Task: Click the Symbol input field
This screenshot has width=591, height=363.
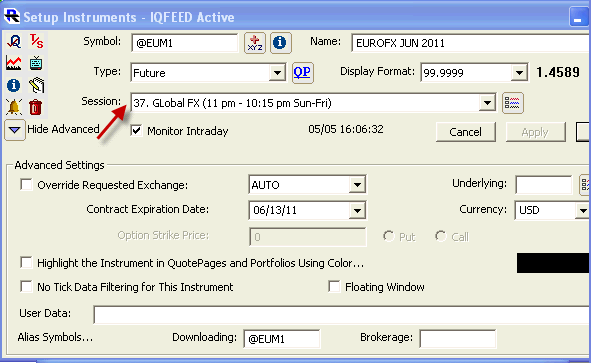Action: (185, 43)
